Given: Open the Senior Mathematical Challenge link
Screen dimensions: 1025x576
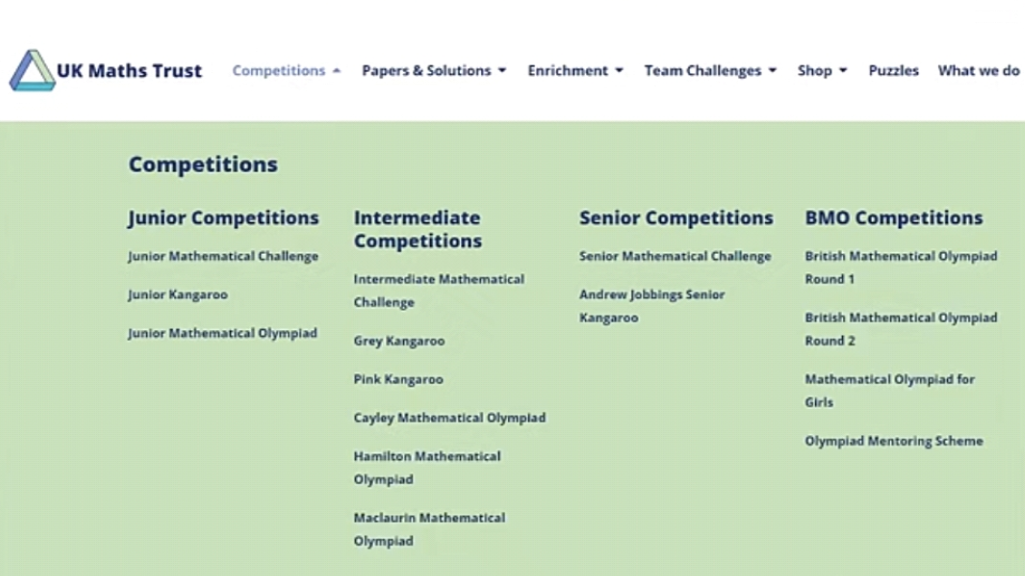Looking at the screenshot, I should point(675,256).
